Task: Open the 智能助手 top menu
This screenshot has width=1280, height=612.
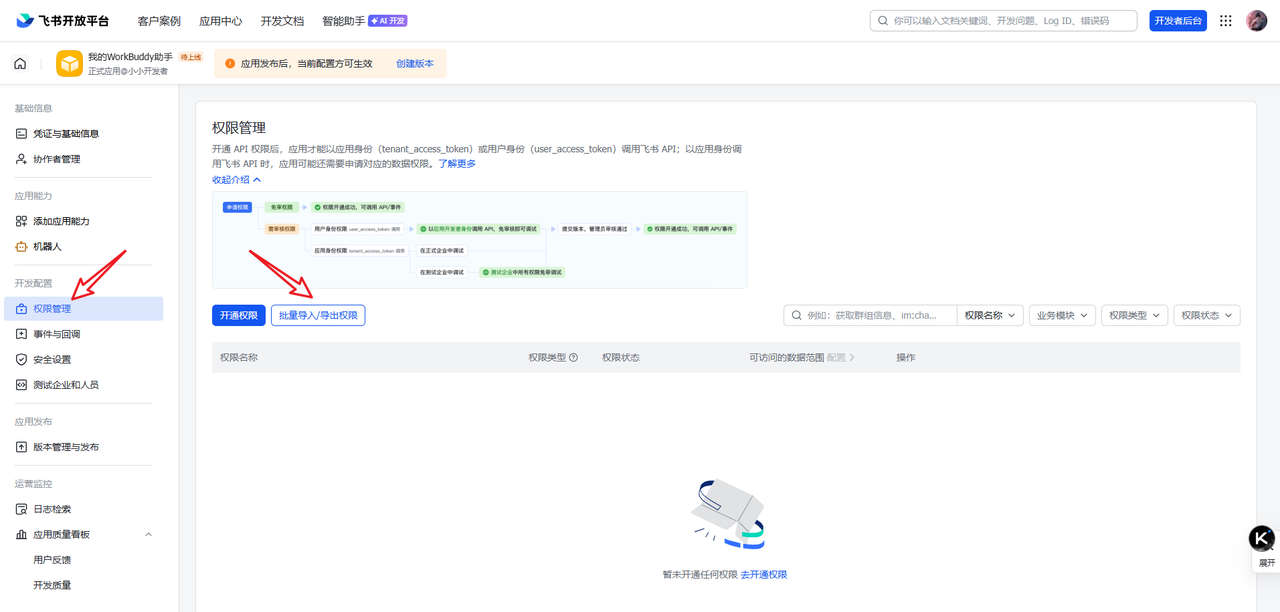Action: [x=364, y=21]
